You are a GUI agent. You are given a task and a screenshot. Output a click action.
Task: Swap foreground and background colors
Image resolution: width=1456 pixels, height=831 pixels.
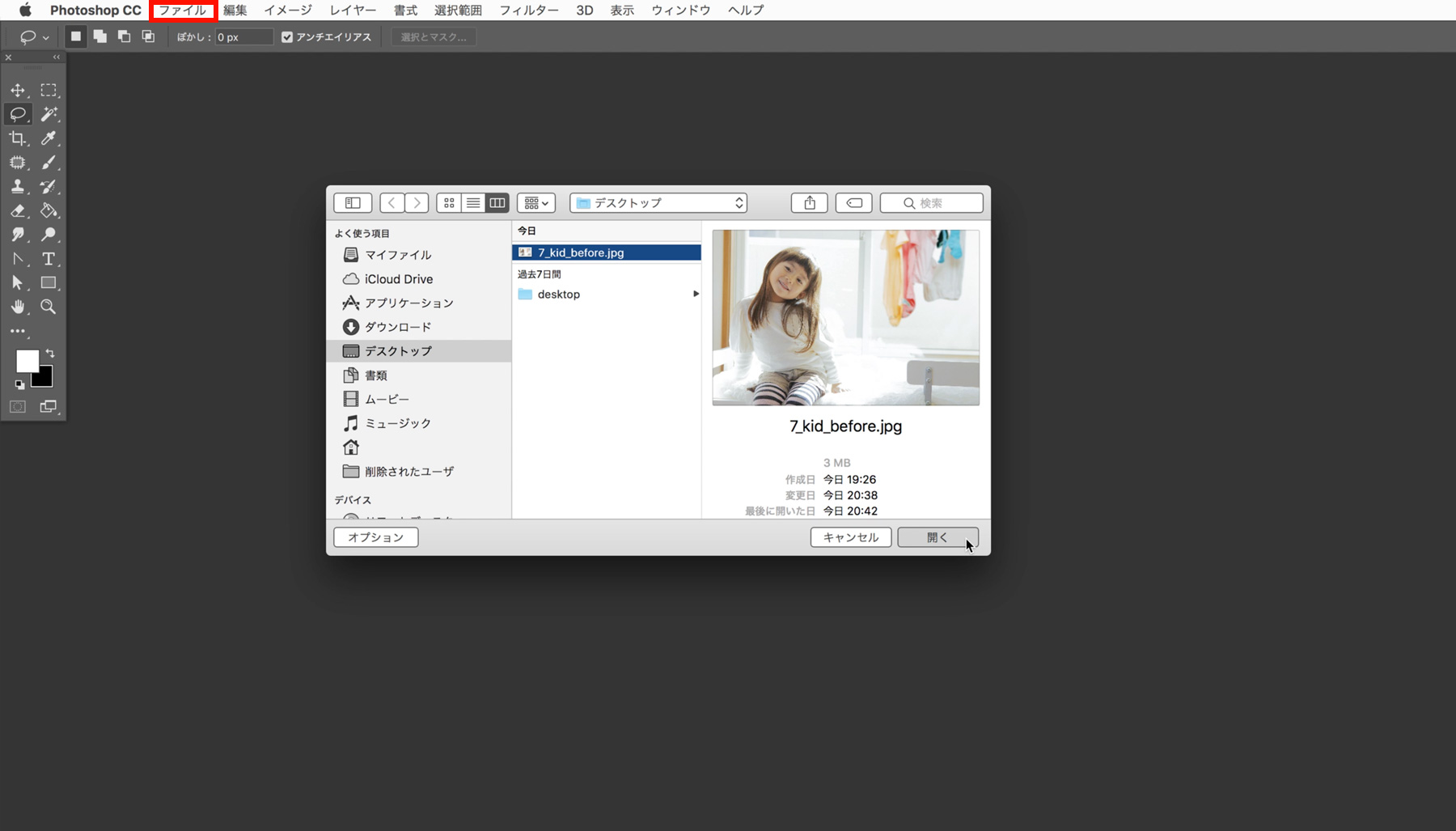point(50,354)
